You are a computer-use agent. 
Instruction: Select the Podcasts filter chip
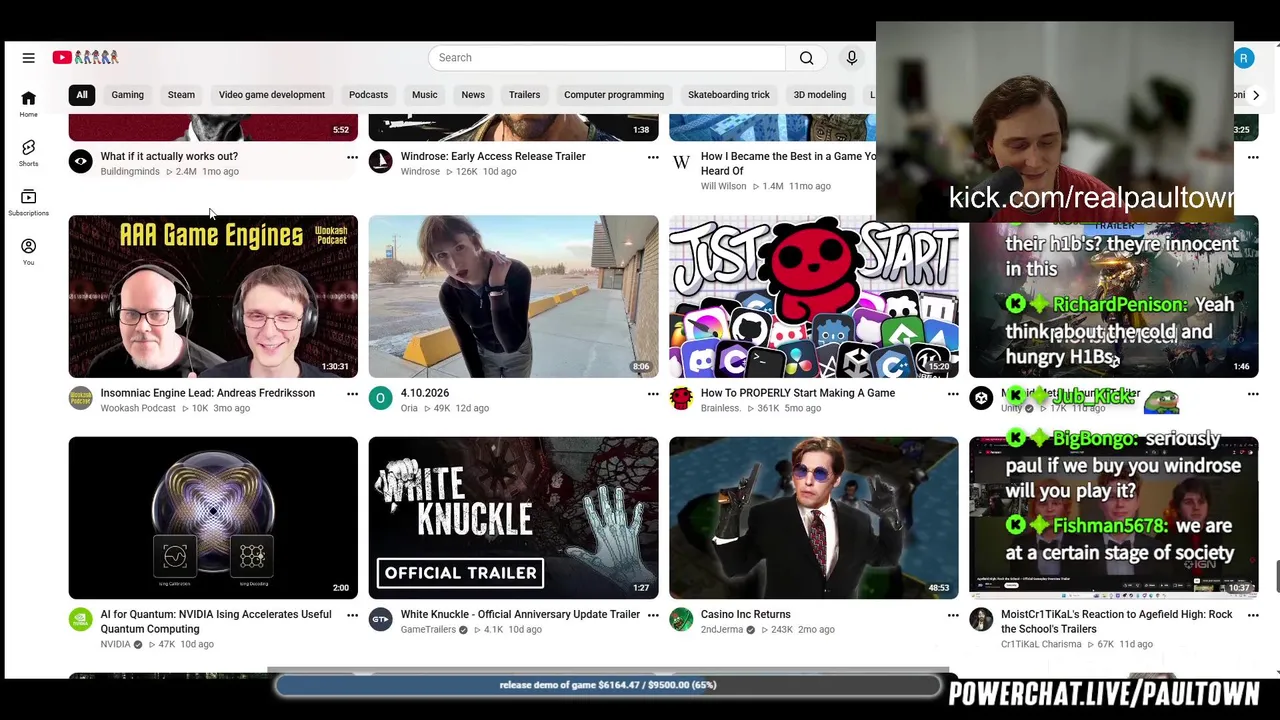(368, 95)
